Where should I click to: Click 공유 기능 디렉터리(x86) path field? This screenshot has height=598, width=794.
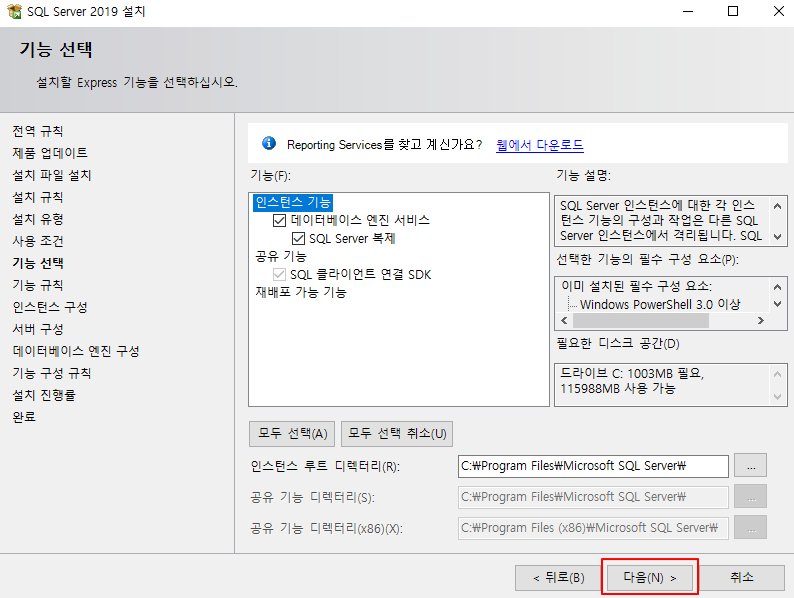[x=593, y=528]
